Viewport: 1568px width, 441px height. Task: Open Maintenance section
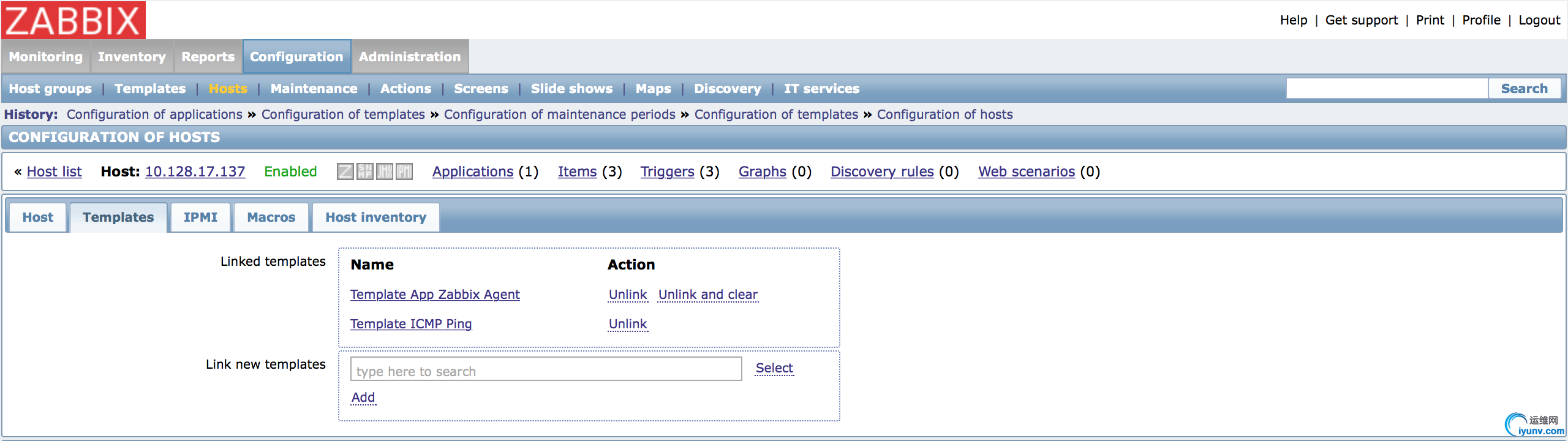pyautogui.click(x=314, y=89)
